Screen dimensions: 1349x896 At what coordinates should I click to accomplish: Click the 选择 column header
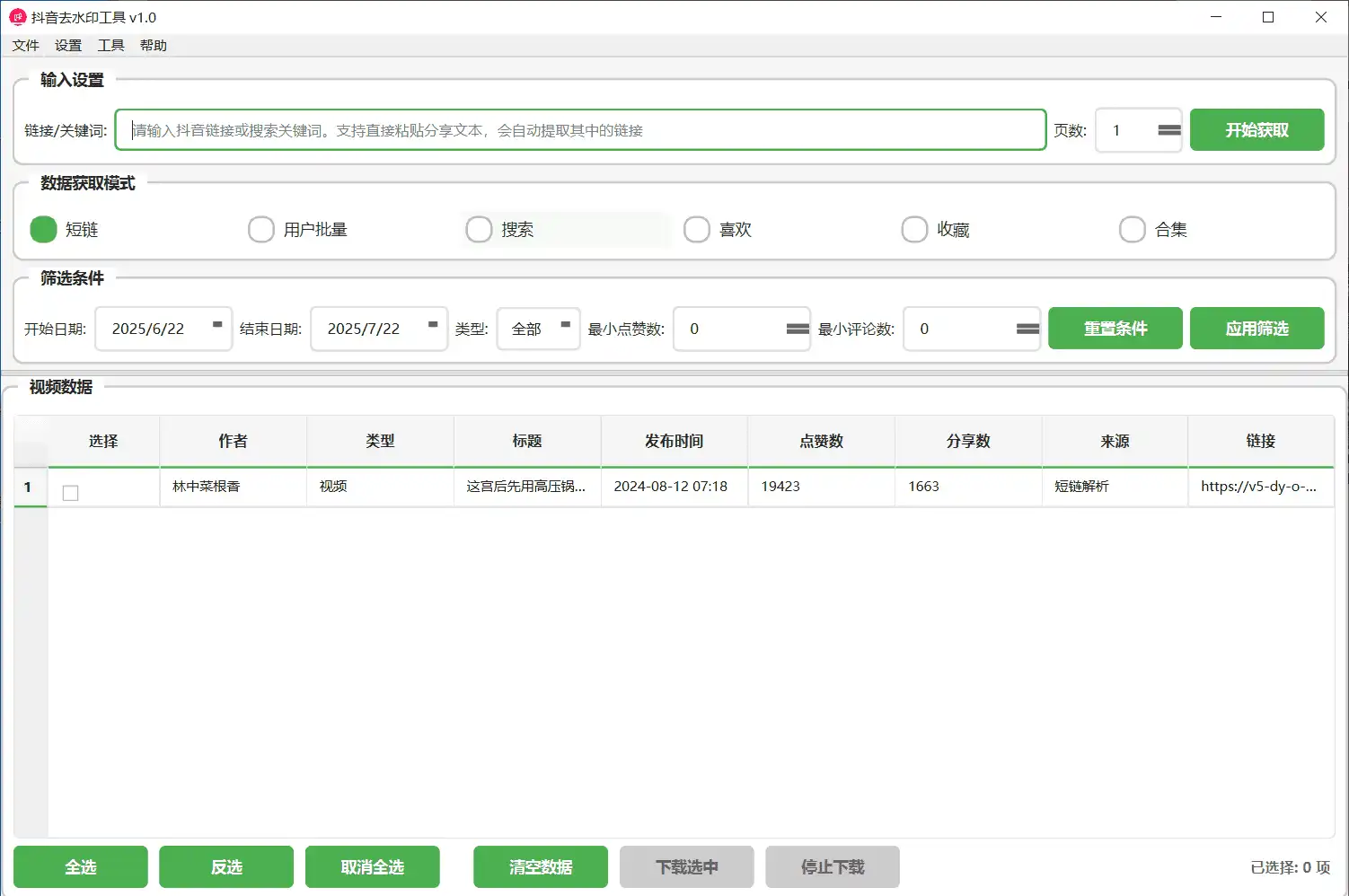[x=103, y=441]
